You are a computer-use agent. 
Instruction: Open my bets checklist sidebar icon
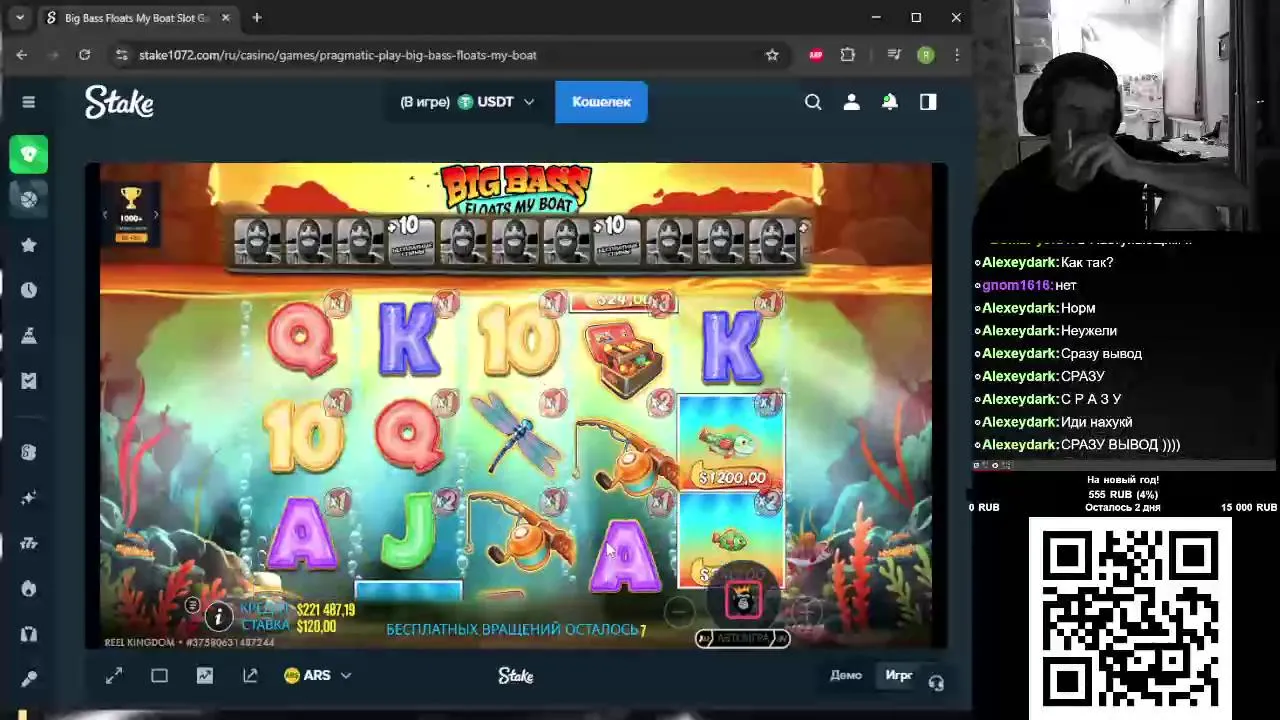pos(29,381)
